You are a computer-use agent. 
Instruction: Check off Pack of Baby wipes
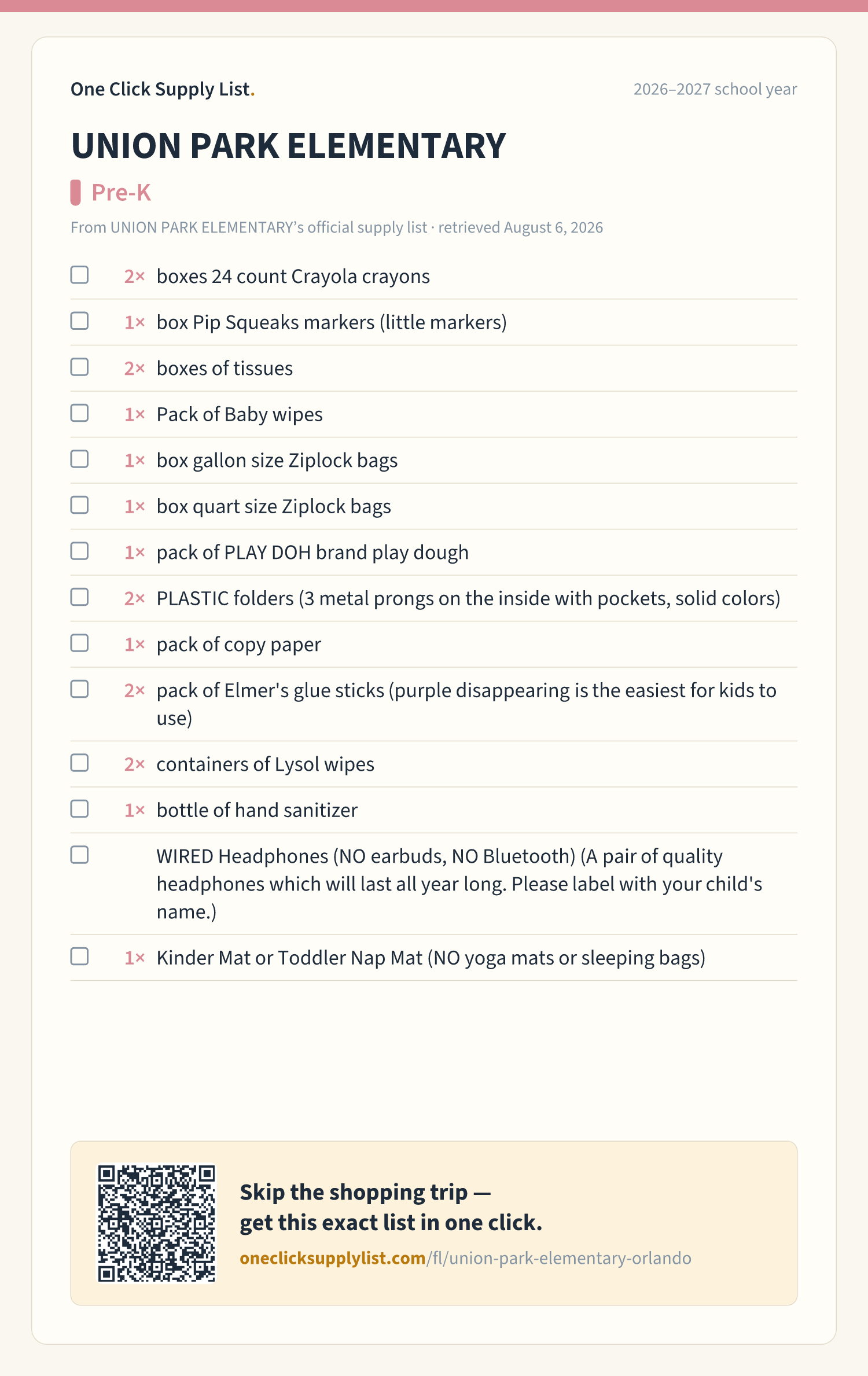tap(79, 413)
